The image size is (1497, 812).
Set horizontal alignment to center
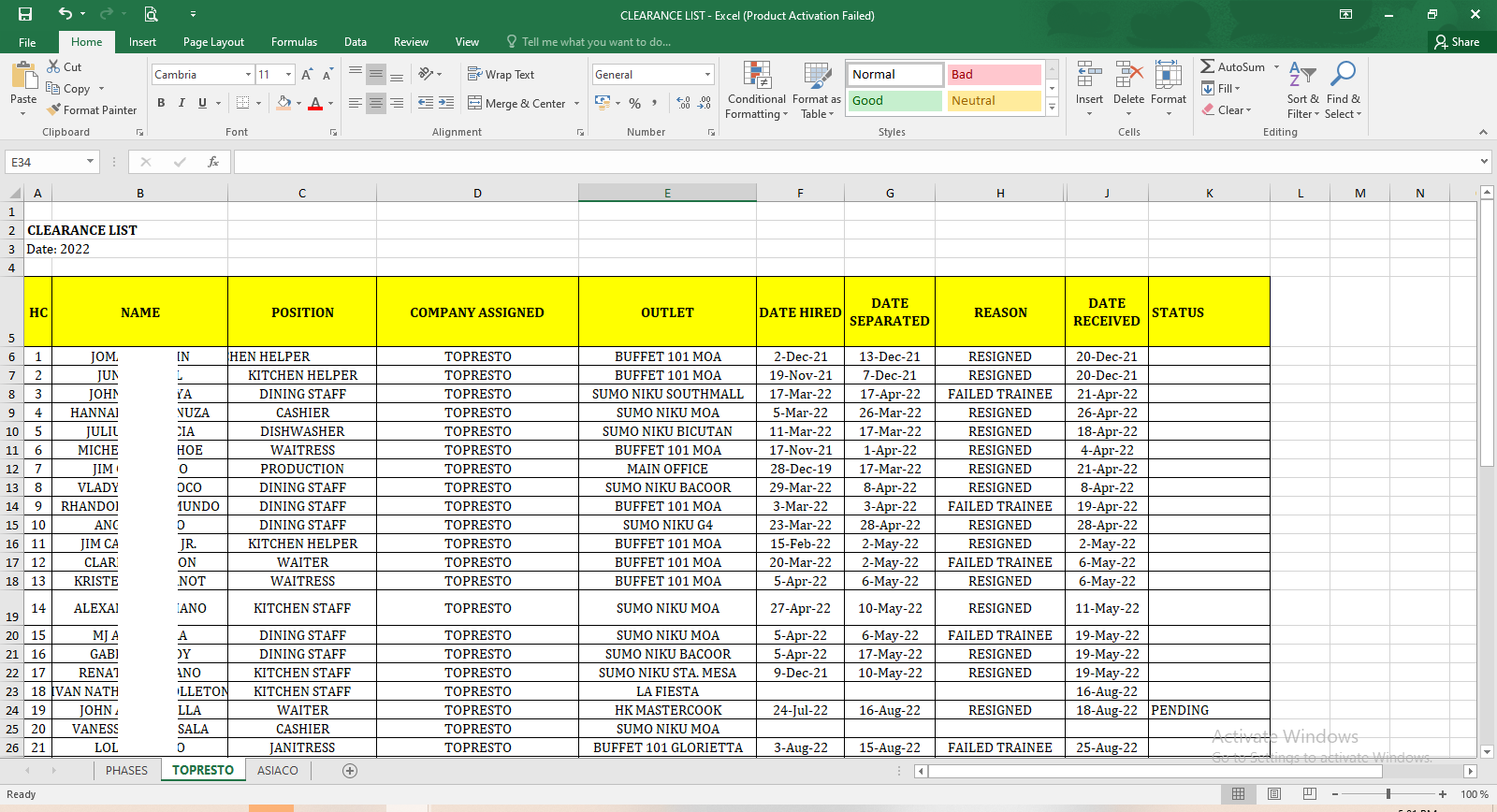(x=375, y=103)
